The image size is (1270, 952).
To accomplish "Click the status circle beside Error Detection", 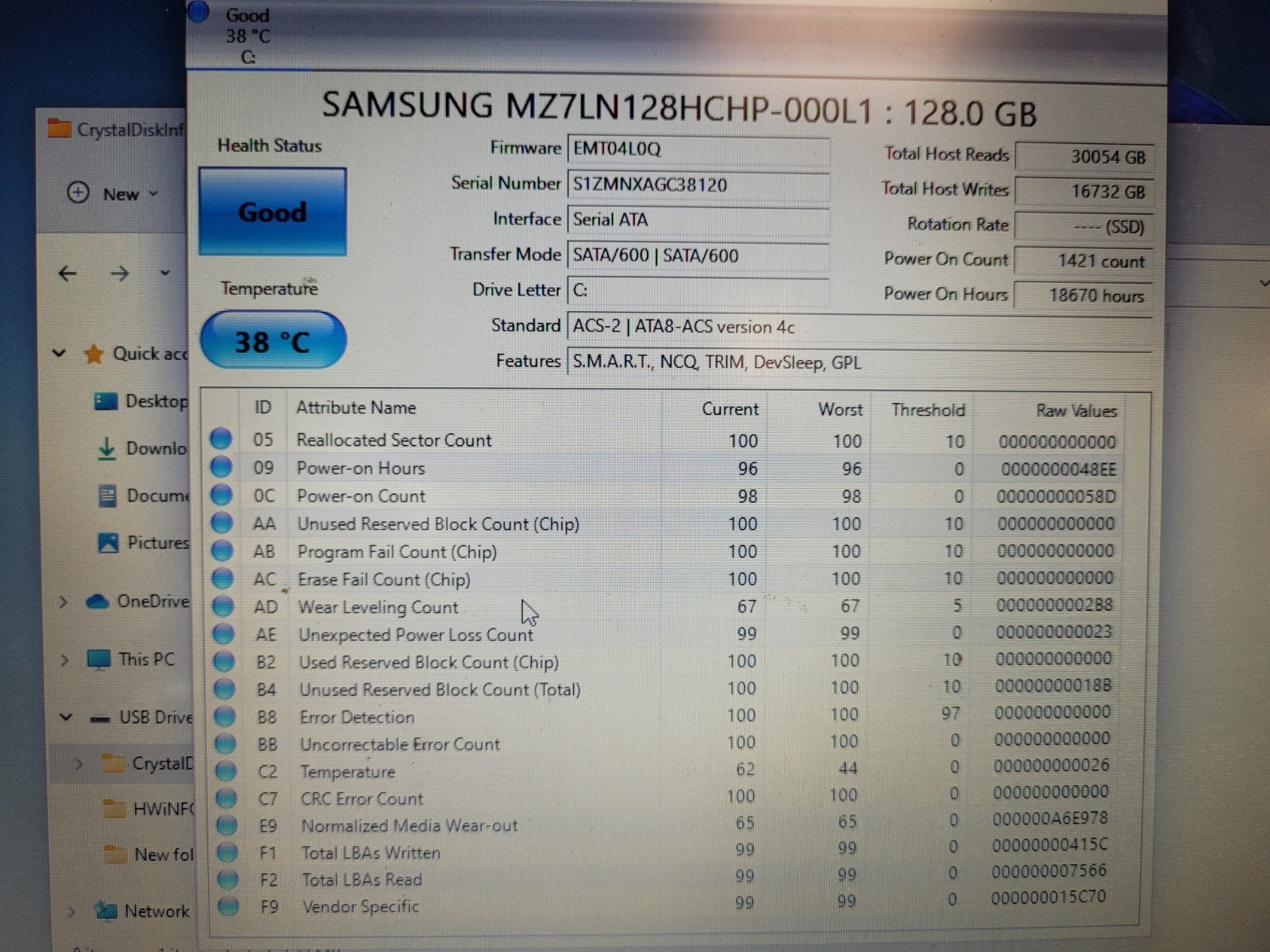I will [225, 716].
